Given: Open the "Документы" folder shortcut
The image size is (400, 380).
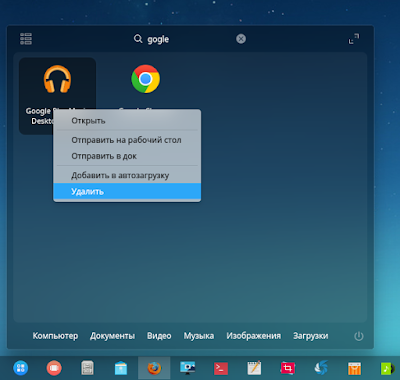Looking at the screenshot, I should point(112,336).
